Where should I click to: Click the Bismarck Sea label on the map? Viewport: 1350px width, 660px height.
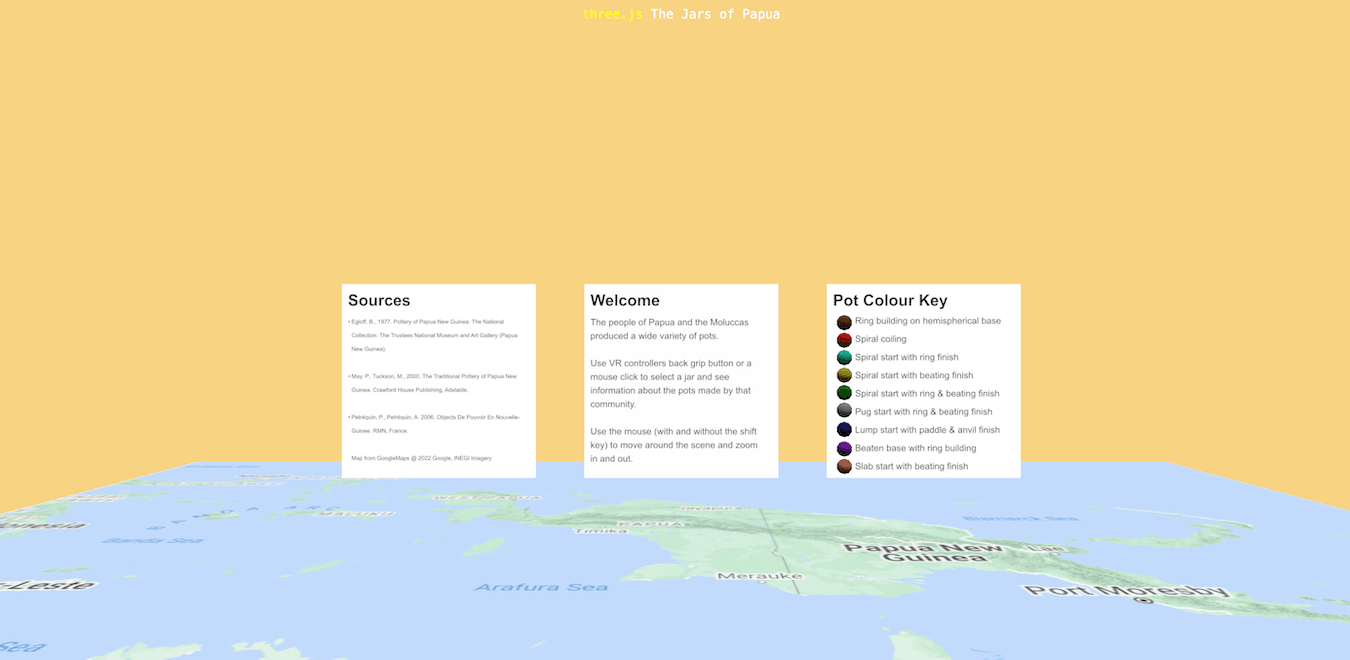click(1021, 518)
